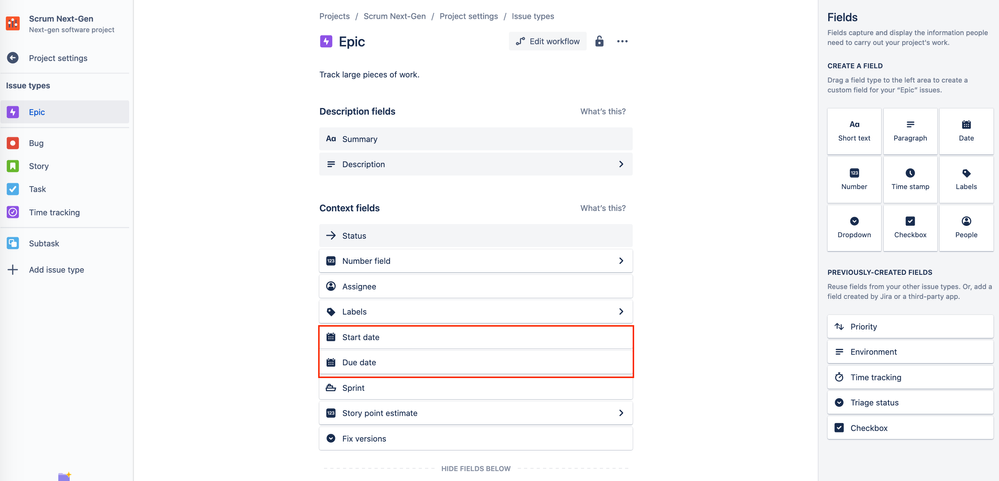Select the Short text field type tile
The width and height of the screenshot is (999, 481).
coord(854,131)
